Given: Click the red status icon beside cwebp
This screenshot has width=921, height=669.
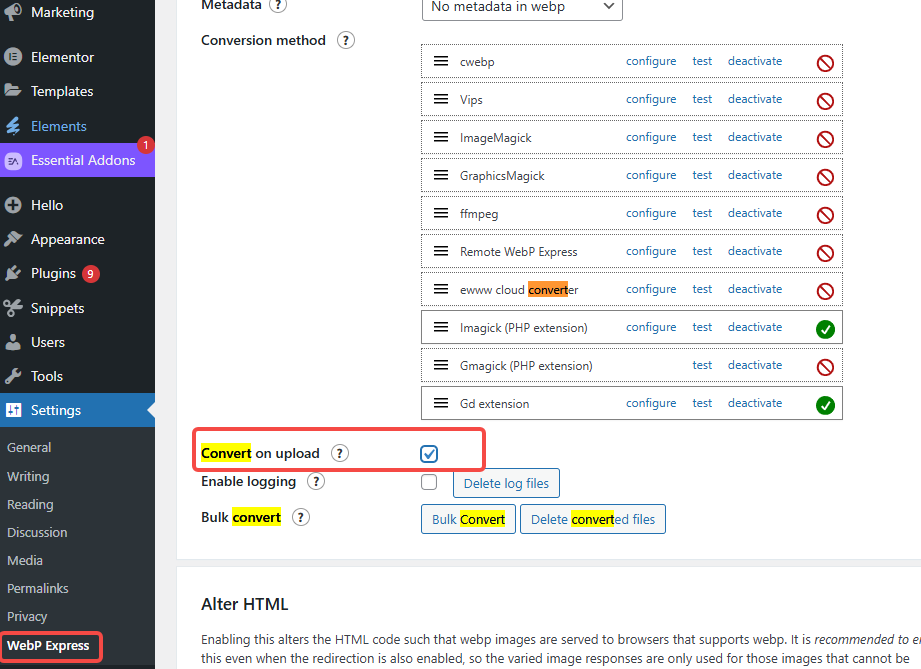Looking at the screenshot, I should [x=825, y=63].
